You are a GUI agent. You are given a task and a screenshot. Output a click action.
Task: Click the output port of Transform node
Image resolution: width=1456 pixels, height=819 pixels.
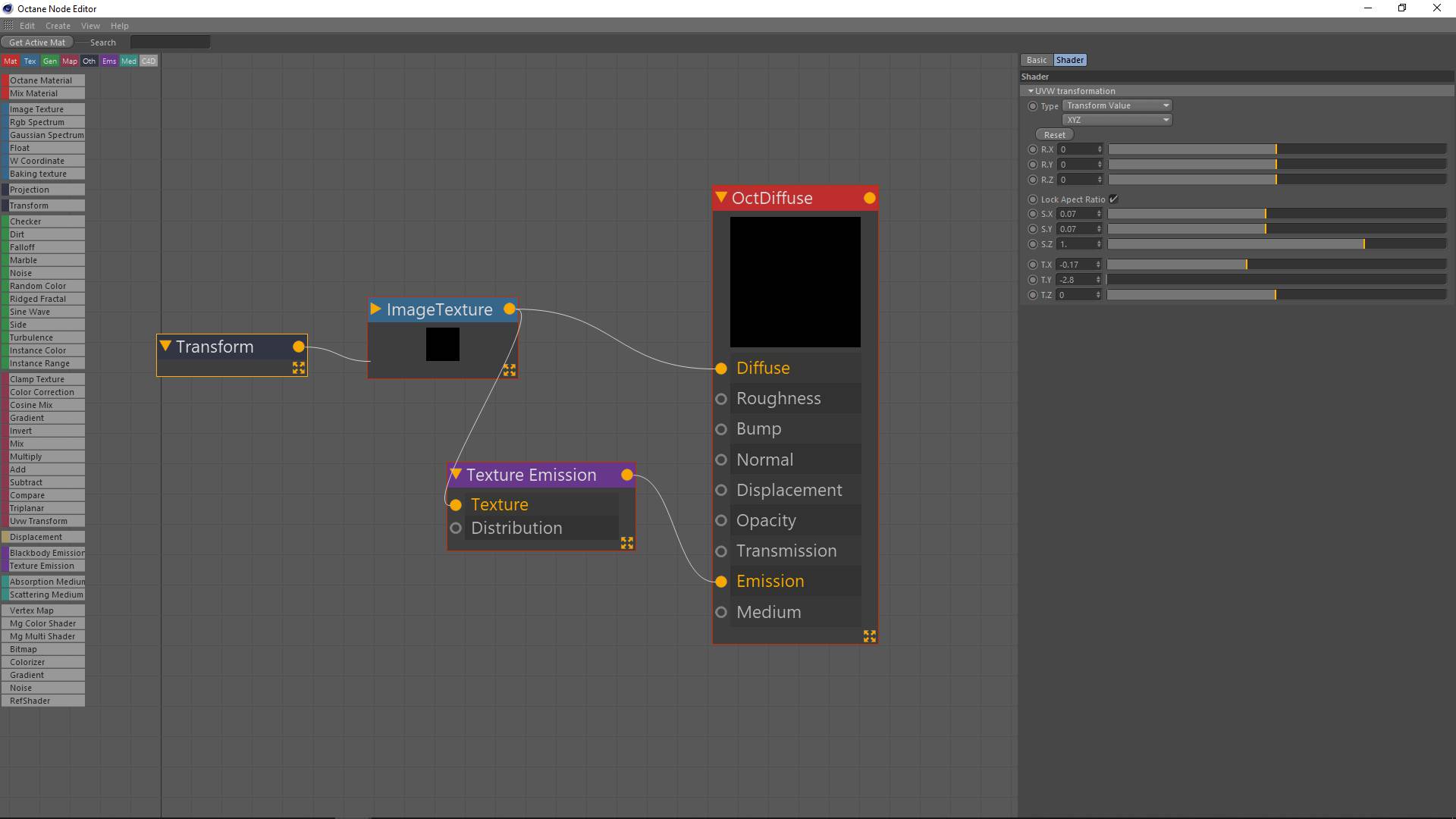[x=299, y=347]
